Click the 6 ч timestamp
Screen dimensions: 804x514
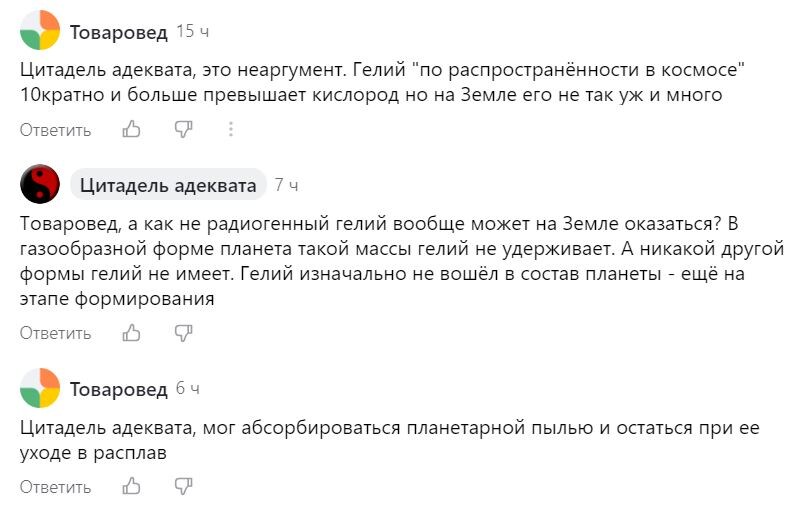click(x=188, y=388)
